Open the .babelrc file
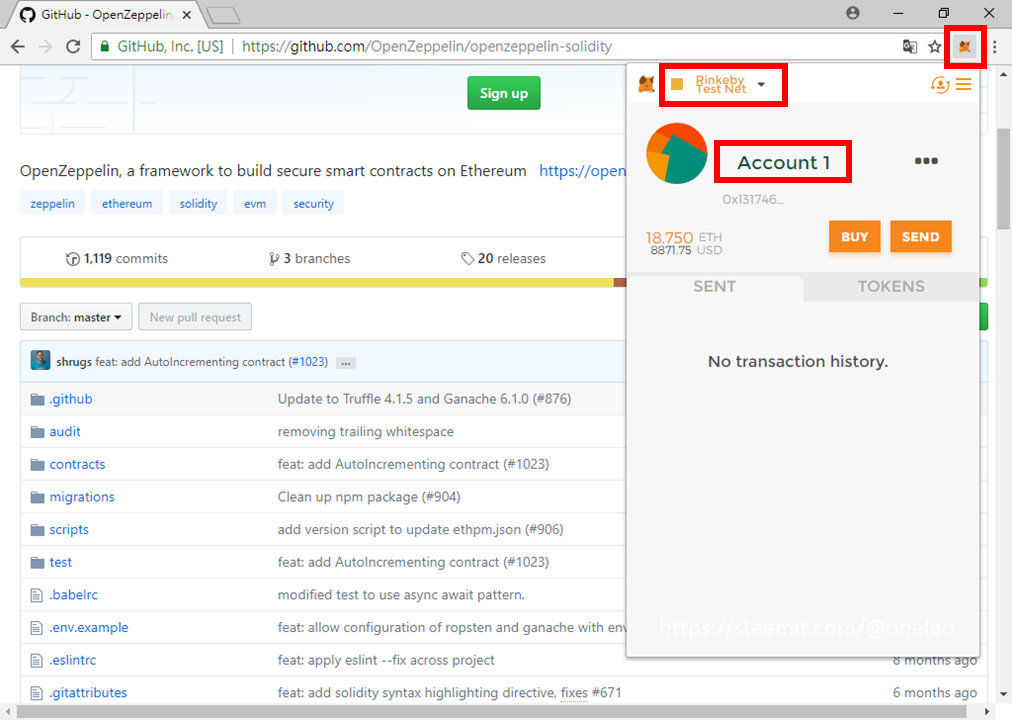1012x720 pixels. pyautogui.click(x=74, y=595)
